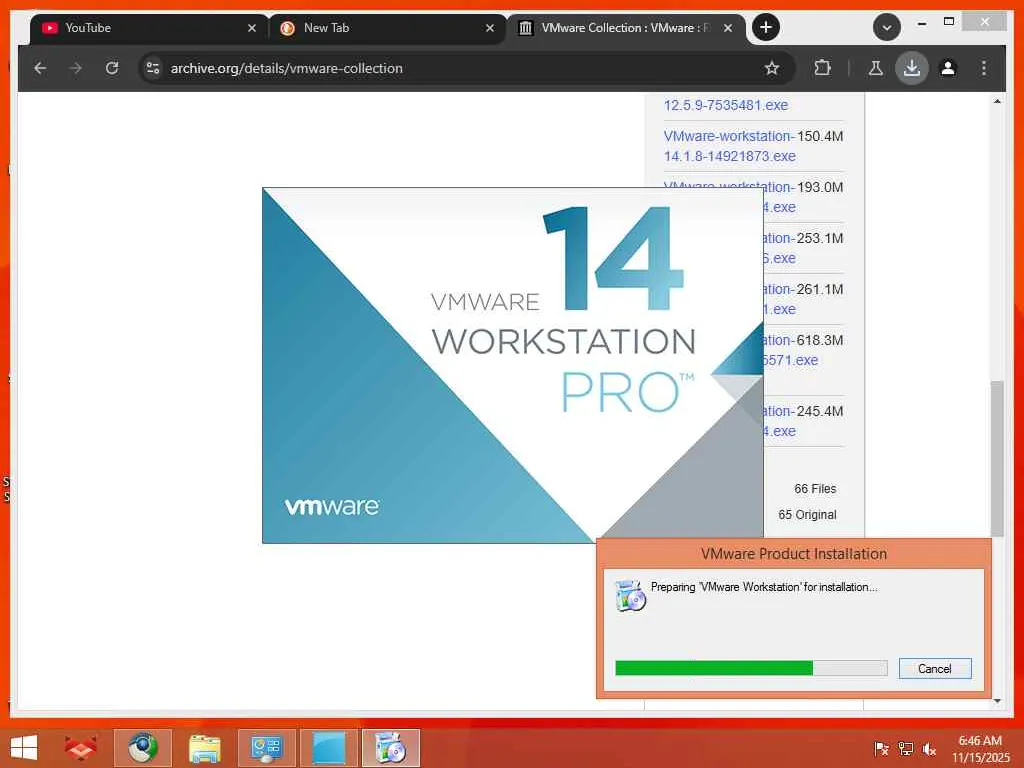Open the tab search dropdown arrow
This screenshot has width=1024, height=768.
click(x=887, y=27)
